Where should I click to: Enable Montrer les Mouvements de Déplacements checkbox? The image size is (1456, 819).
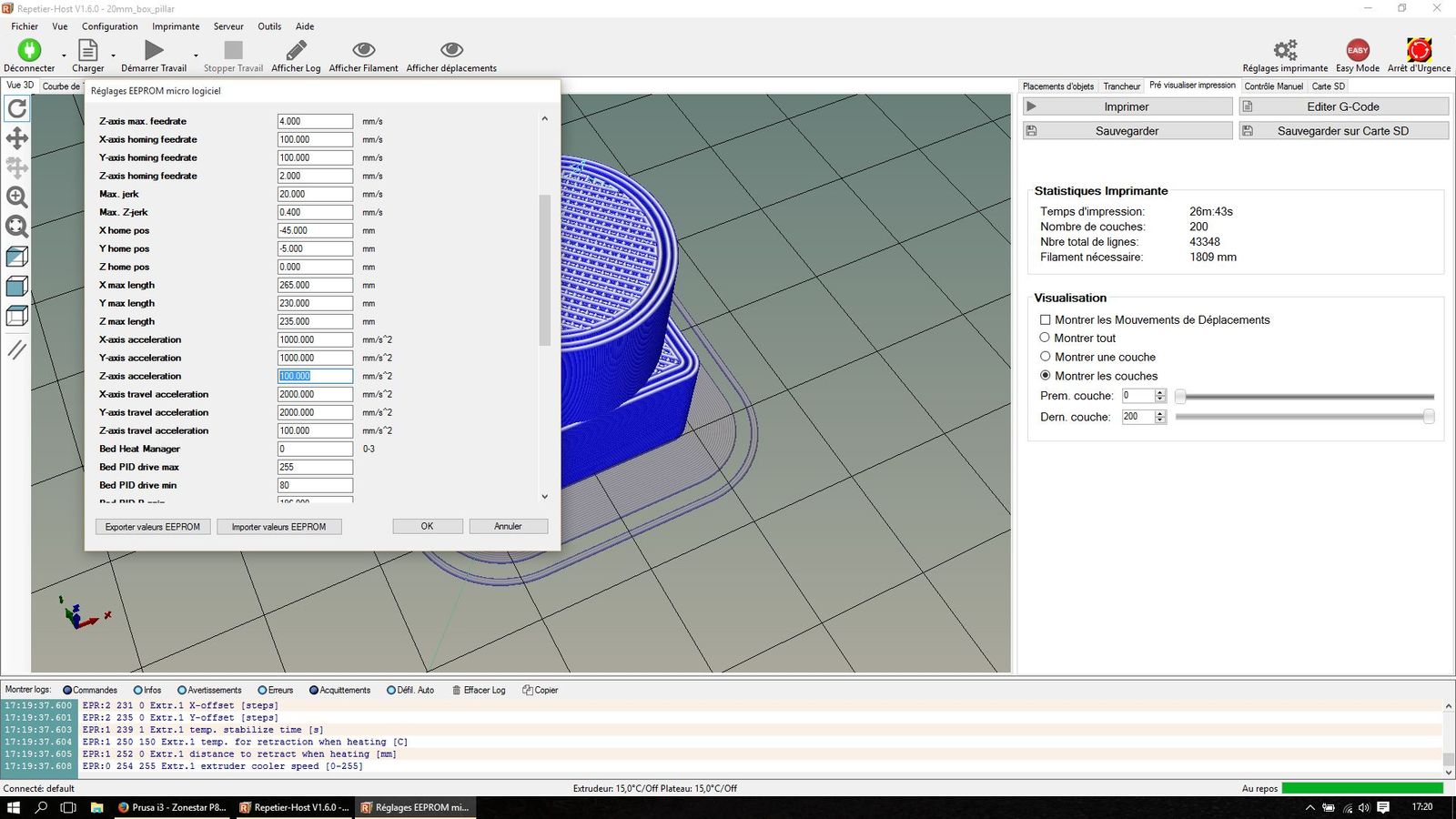click(x=1046, y=320)
